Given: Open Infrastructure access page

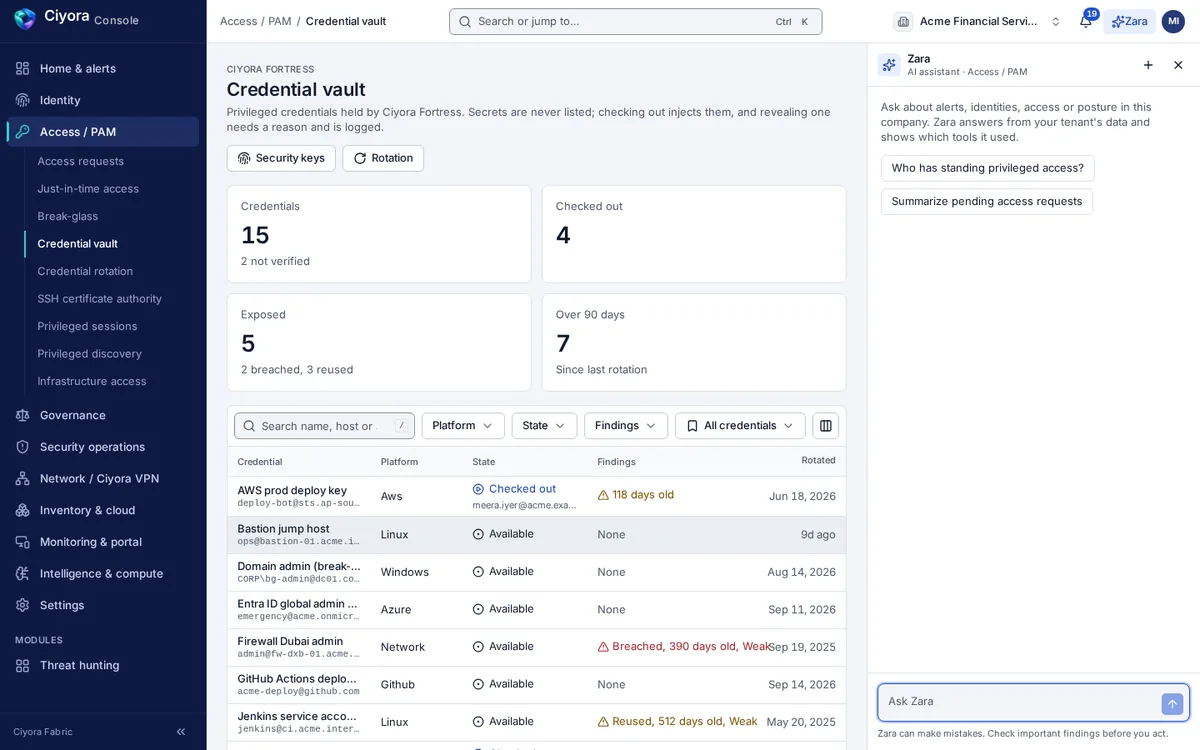Looking at the screenshot, I should click(x=92, y=381).
